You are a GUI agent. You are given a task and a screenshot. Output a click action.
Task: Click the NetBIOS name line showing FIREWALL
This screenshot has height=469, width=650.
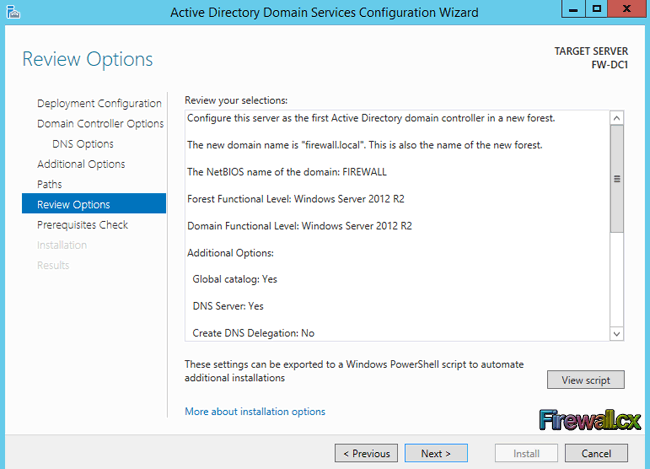(x=287, y=172)
